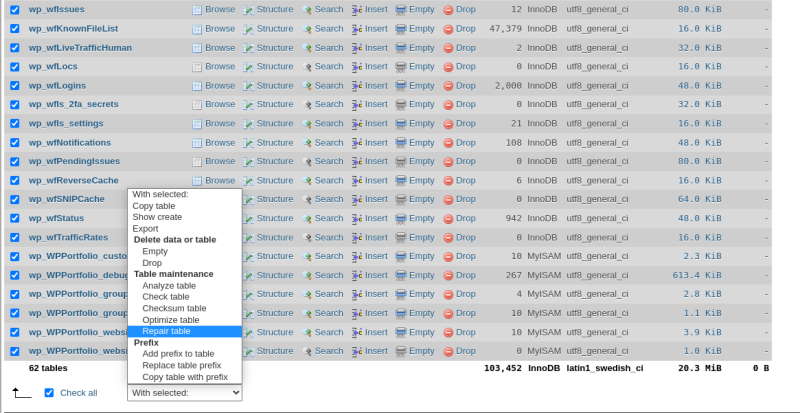The width and height of the screenshot is (800, 413).
Task: Click Drop icon for wp_wfIssues
Action: pos(448,10)
